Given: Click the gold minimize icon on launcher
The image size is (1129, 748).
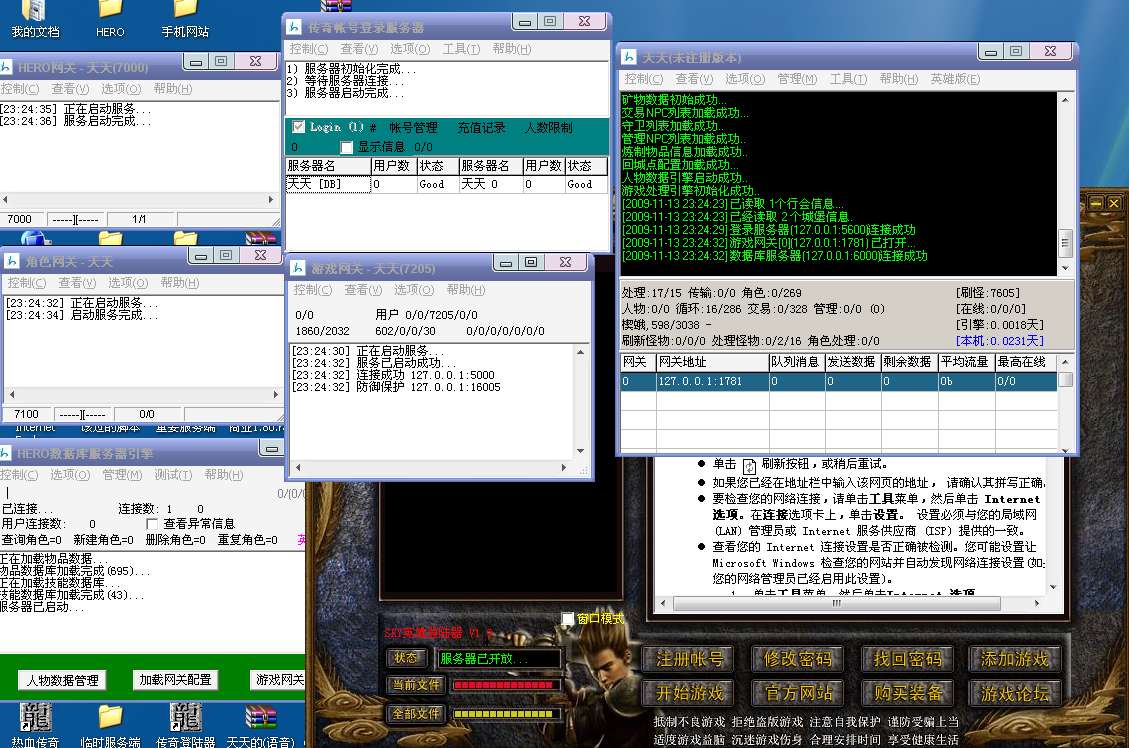Looking at the screenshot, I should (1095, 203).
